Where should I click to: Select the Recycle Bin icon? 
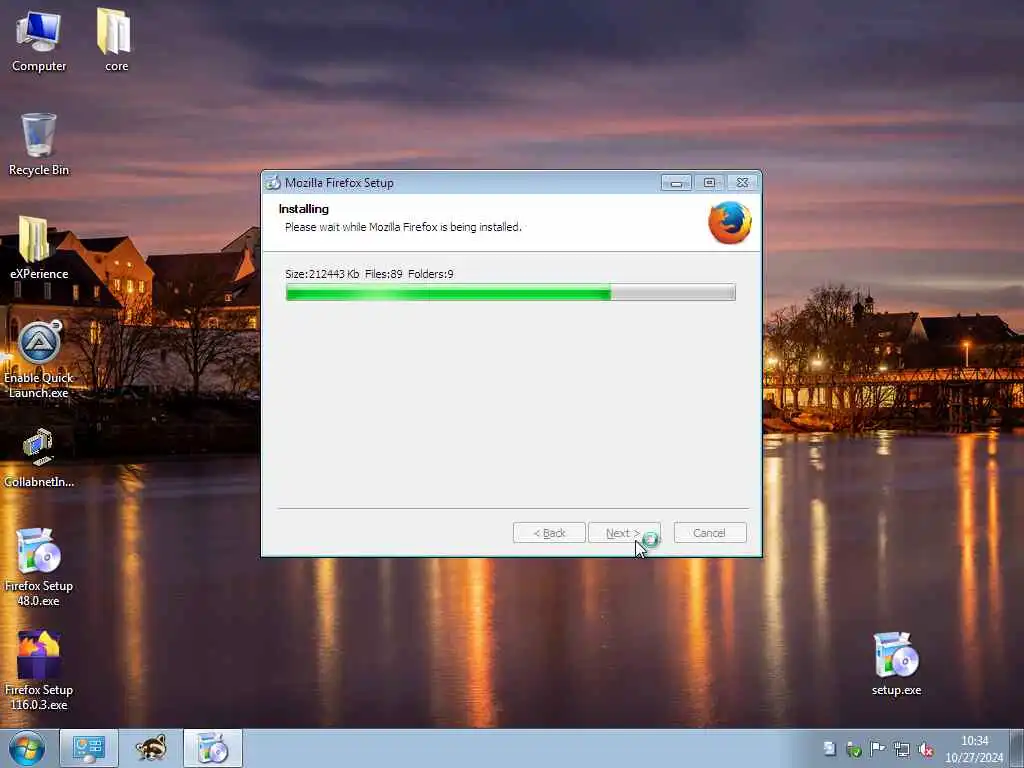[x=39, y=145]
